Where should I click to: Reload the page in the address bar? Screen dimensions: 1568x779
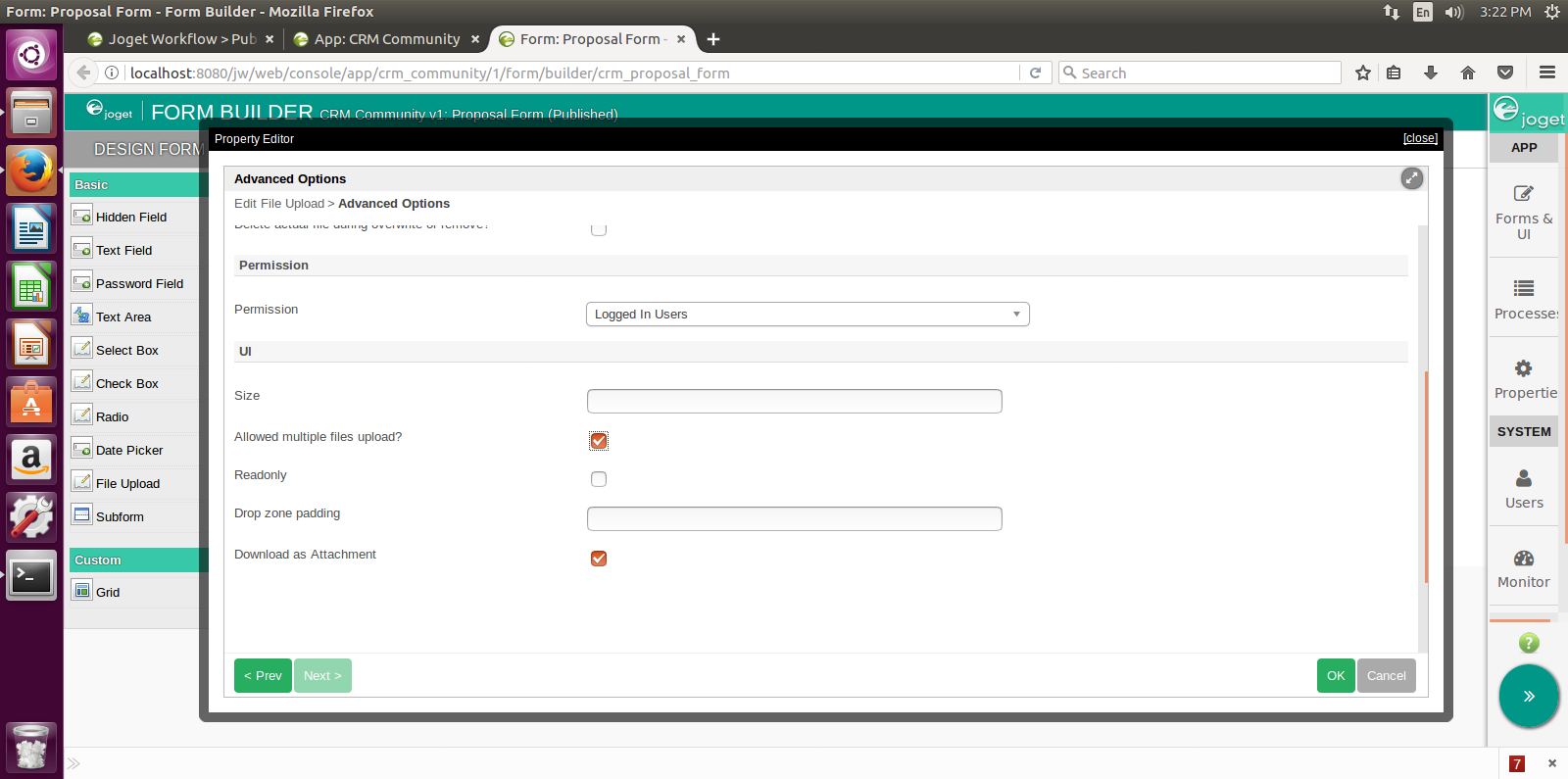click(1035, 73)
